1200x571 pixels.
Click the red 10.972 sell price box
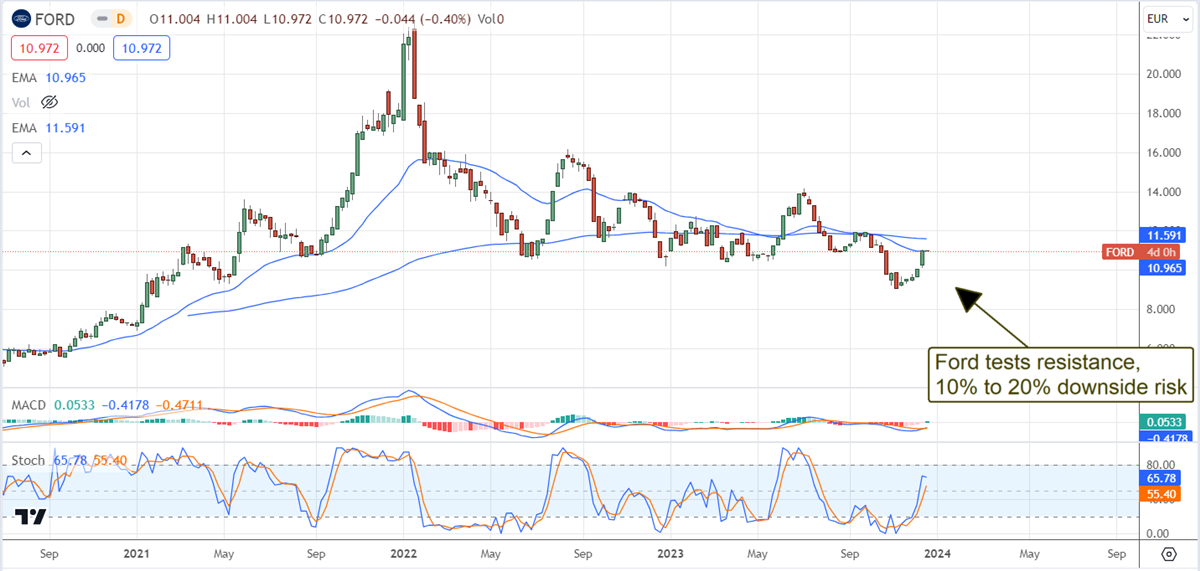39,47
